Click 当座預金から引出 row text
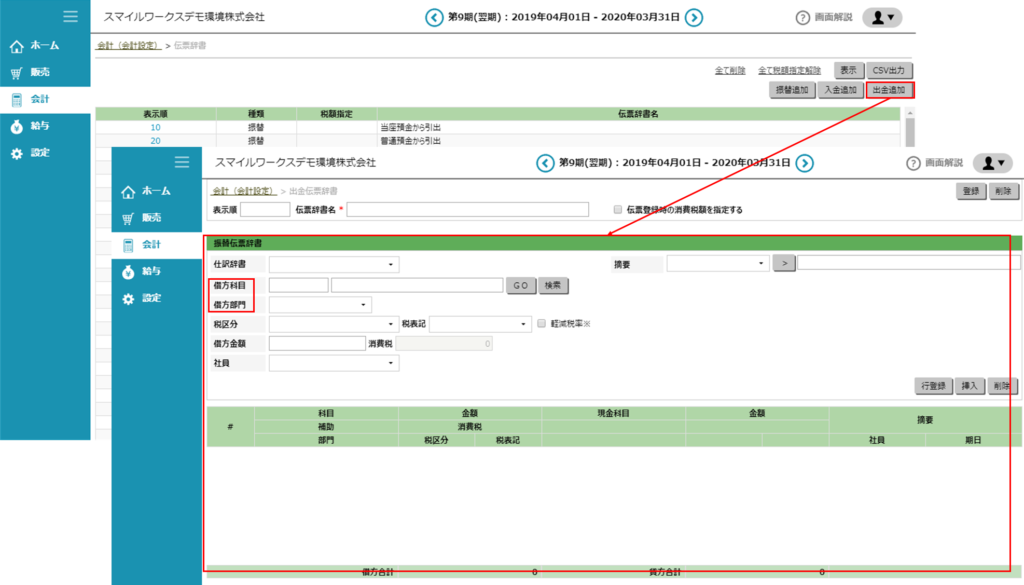Image resolution: width=1024 pixels, height=585 pixels. 410,127
